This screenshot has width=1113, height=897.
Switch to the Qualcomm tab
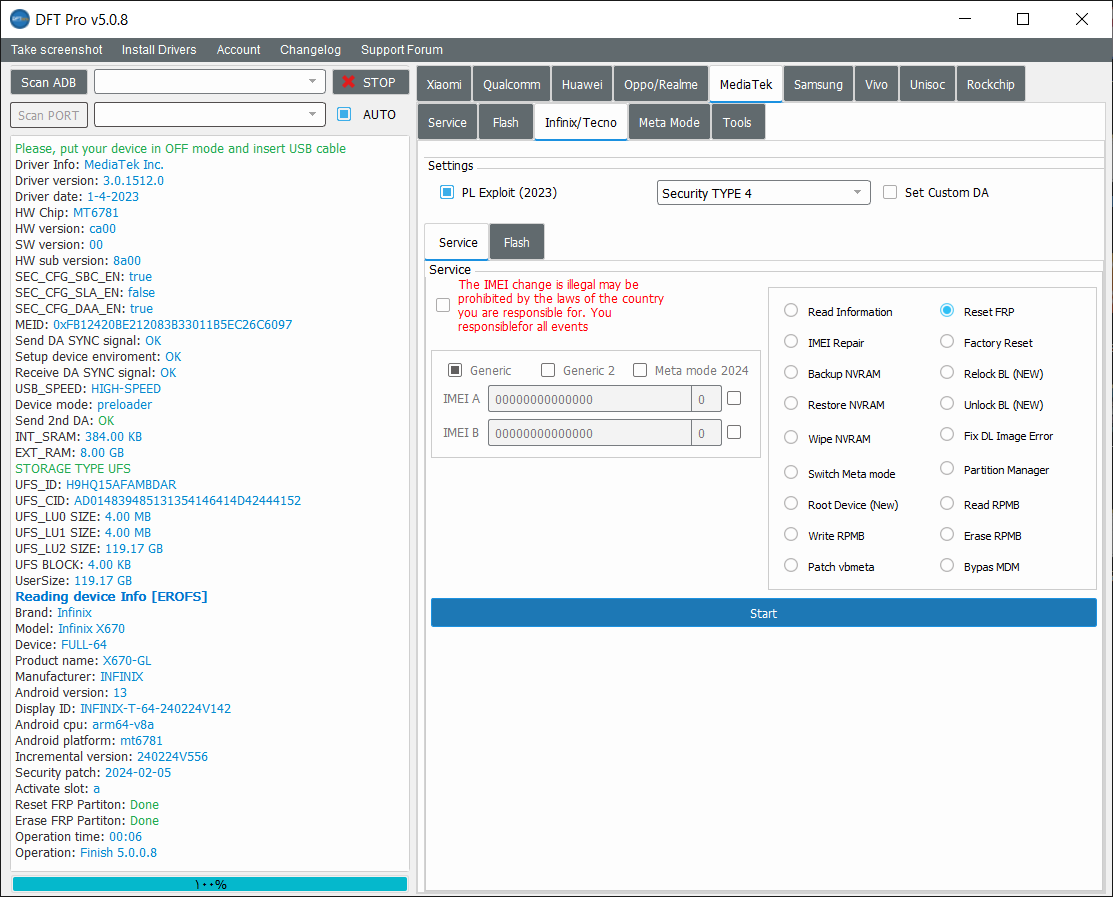[512, 84]
